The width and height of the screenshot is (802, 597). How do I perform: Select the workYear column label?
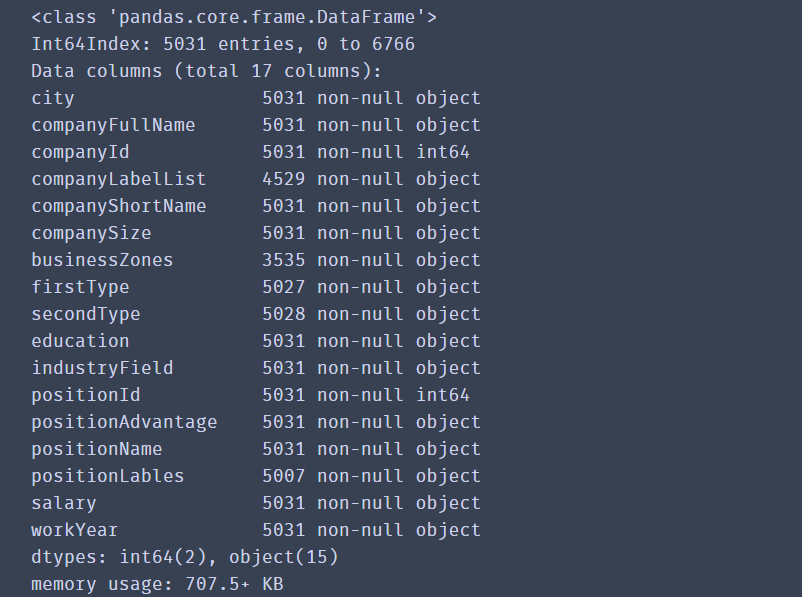[x=75, y=530]
